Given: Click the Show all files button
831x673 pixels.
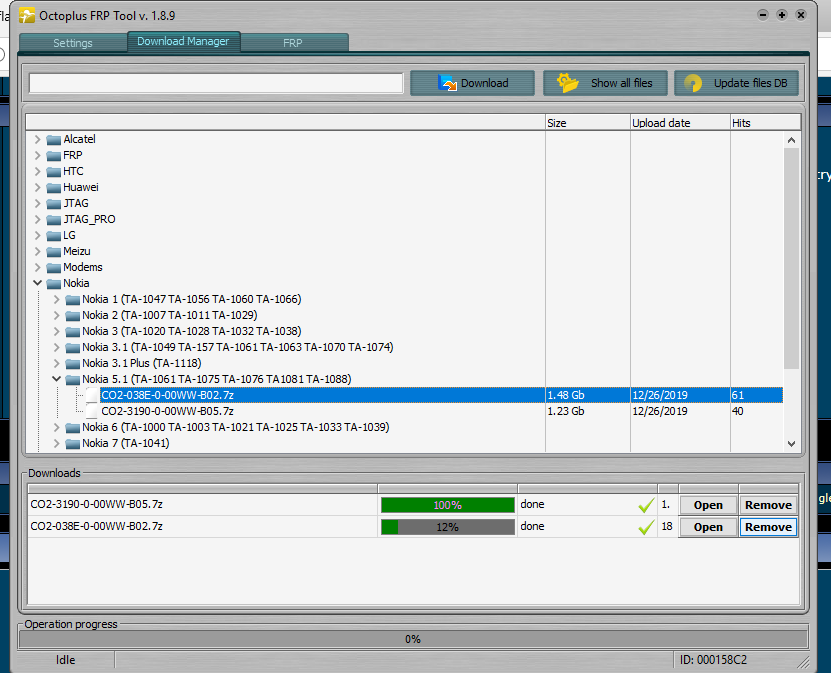Looking at the screenshot, I should tap(605, 83).
